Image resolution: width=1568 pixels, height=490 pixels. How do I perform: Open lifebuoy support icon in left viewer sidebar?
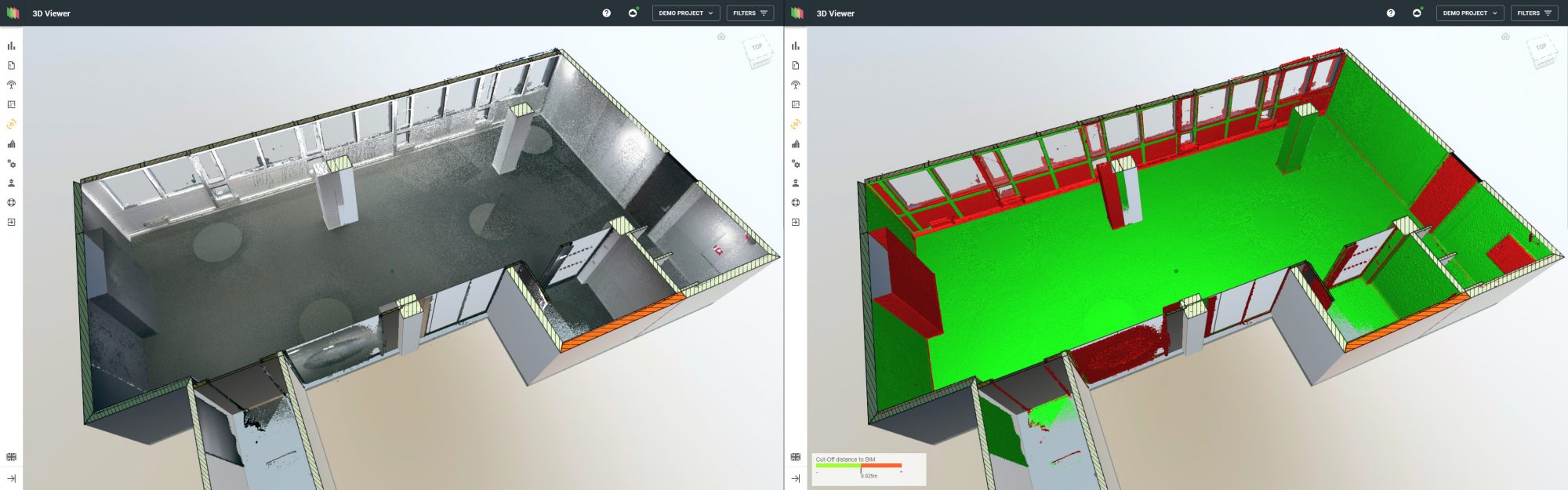[x=11, y=203]
